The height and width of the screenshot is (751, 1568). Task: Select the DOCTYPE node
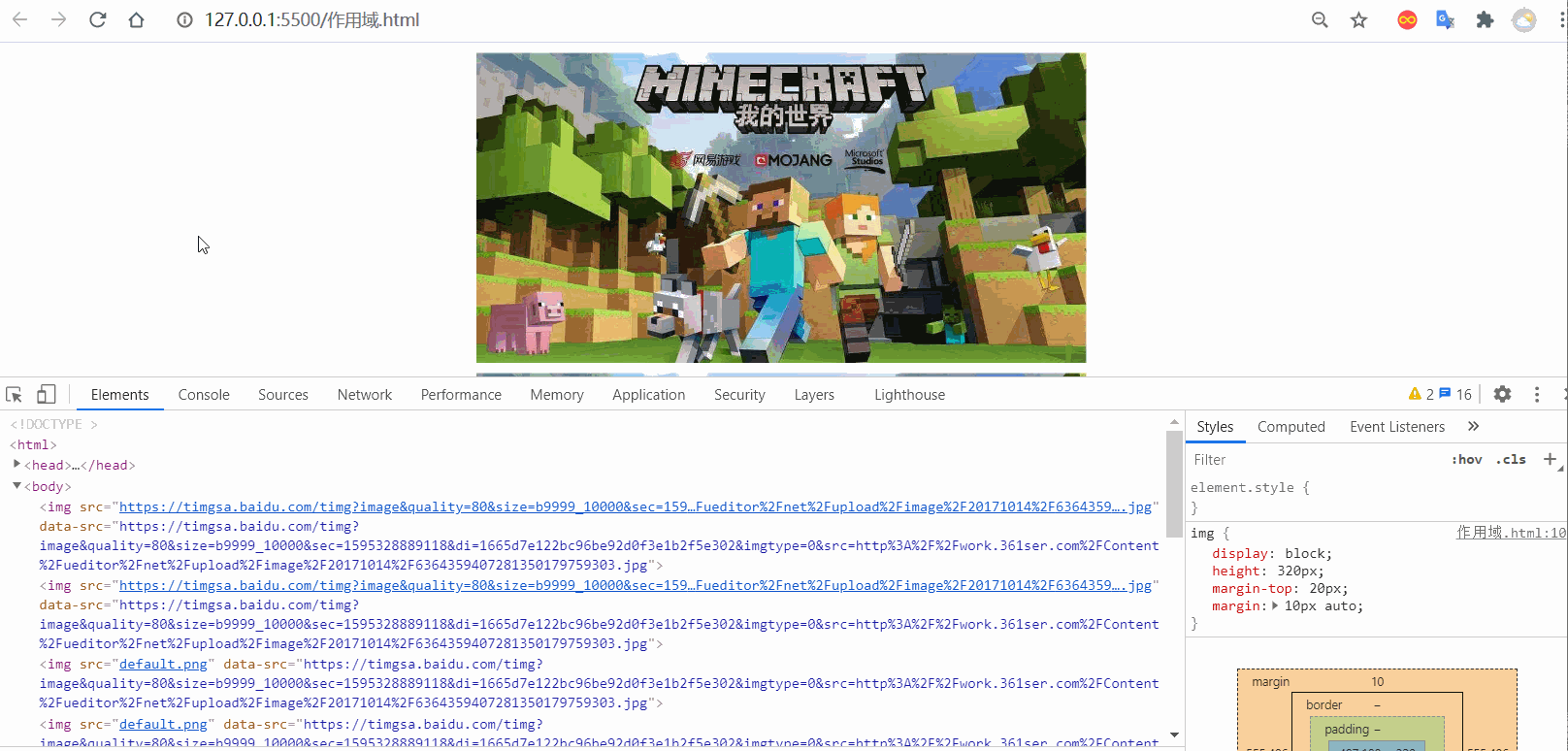(x=53, y=424)
